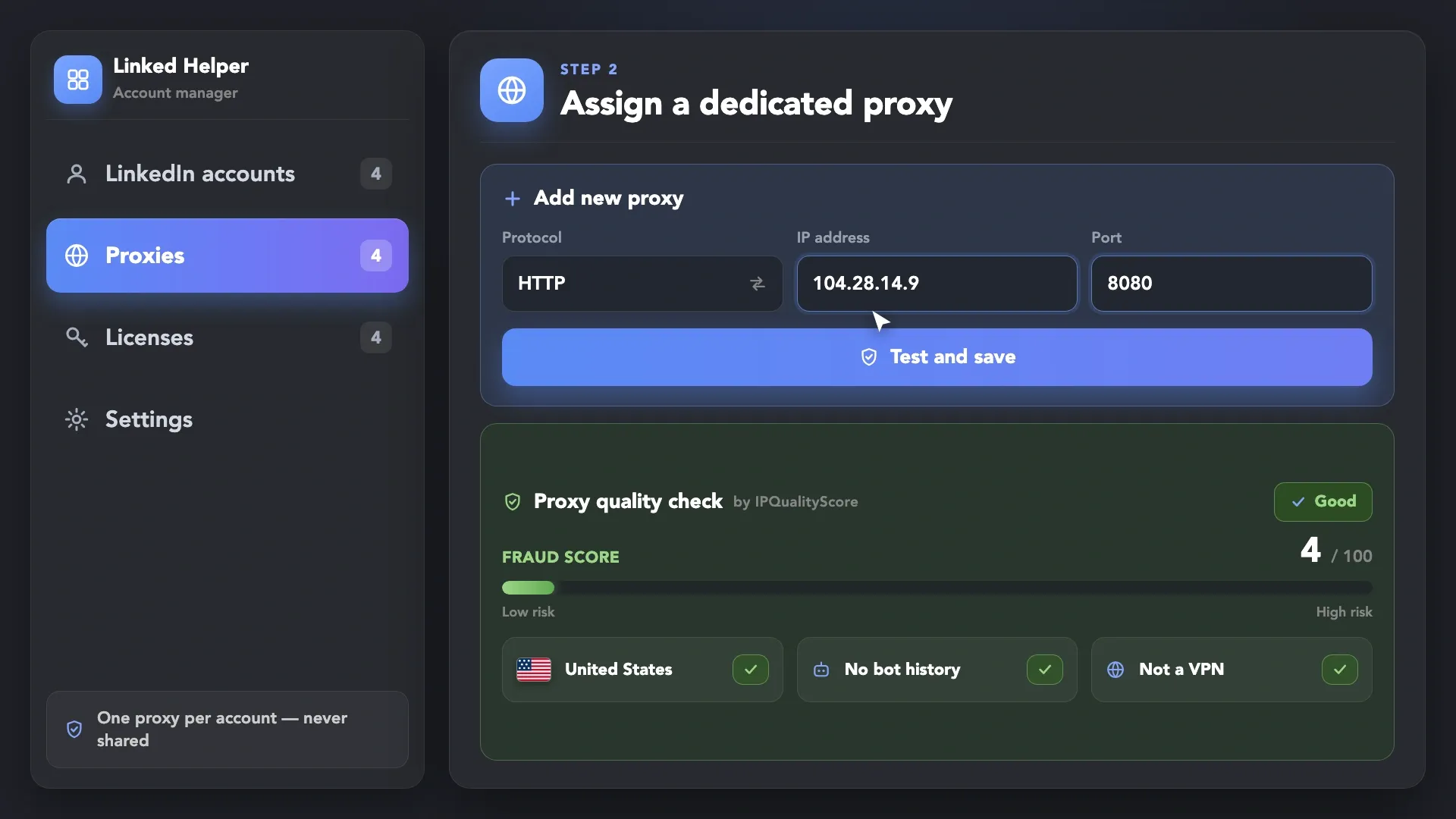
Task: Click the Settings gear icon
Action: point(77,419)
